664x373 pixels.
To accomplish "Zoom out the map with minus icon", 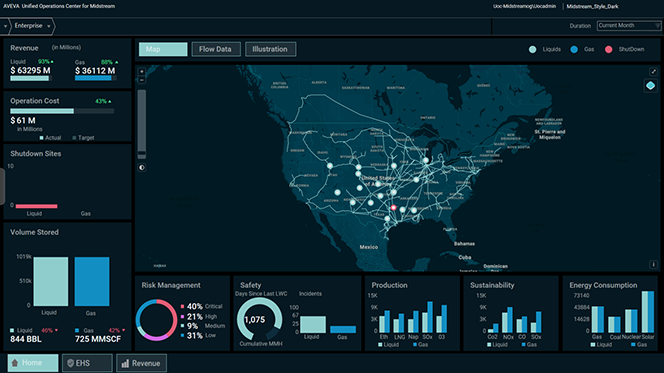I will [142, 80].
